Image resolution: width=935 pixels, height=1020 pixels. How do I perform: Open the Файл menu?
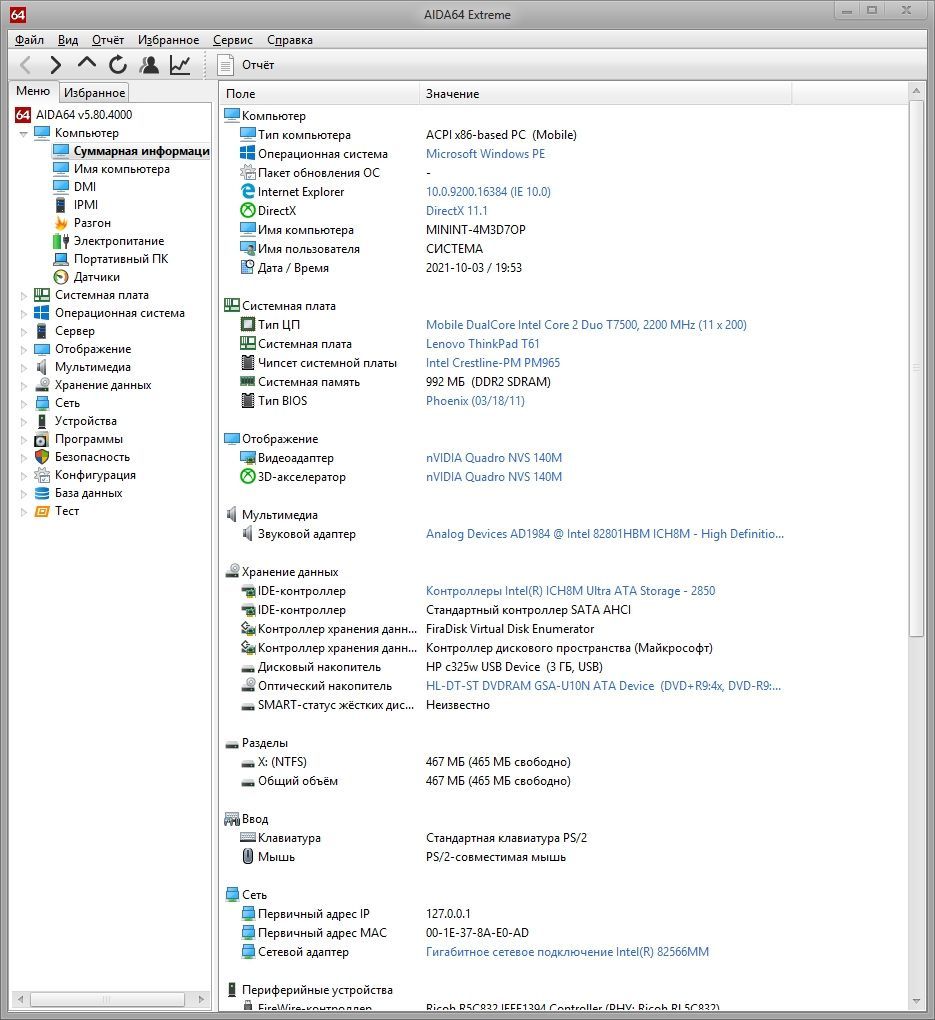[x=29, y=40]
